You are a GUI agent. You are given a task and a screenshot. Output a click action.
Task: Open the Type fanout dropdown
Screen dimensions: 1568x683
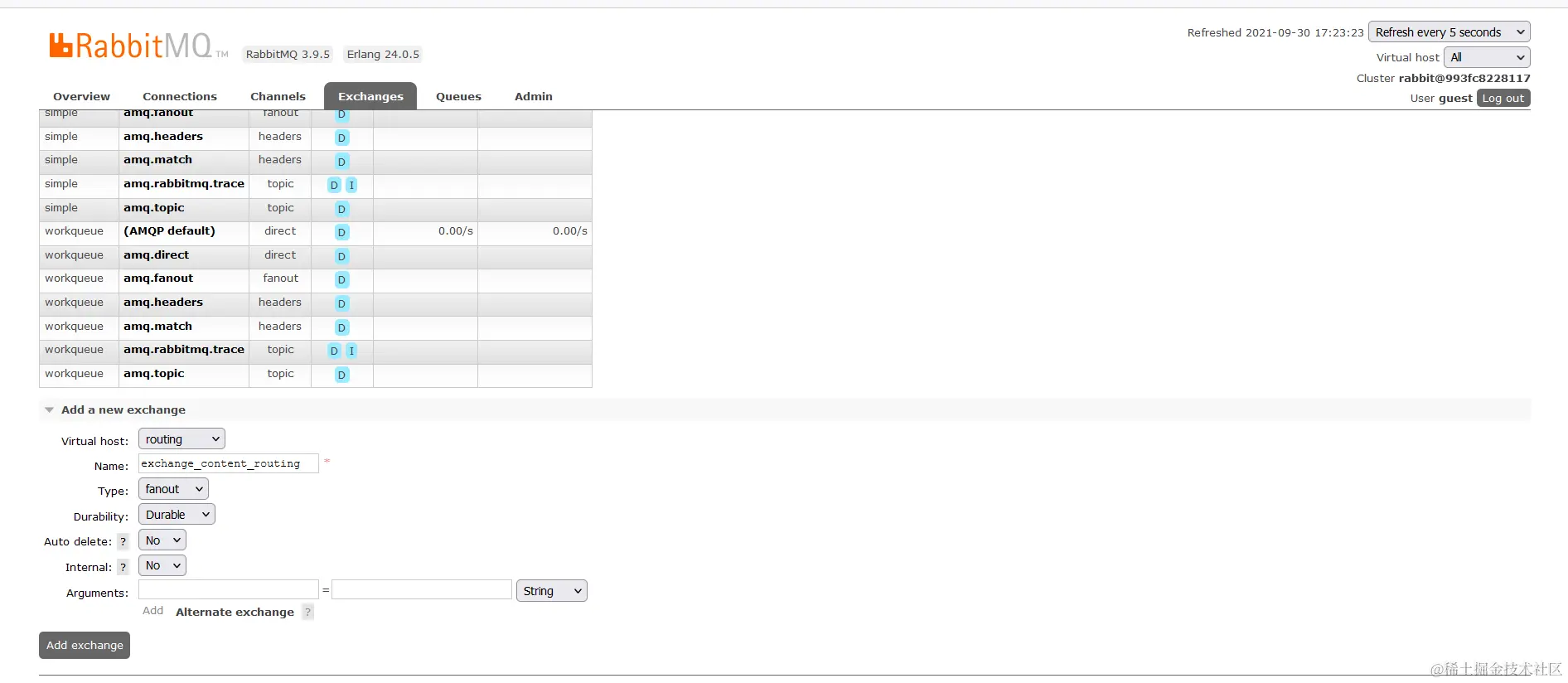click(x=173, y=489)
